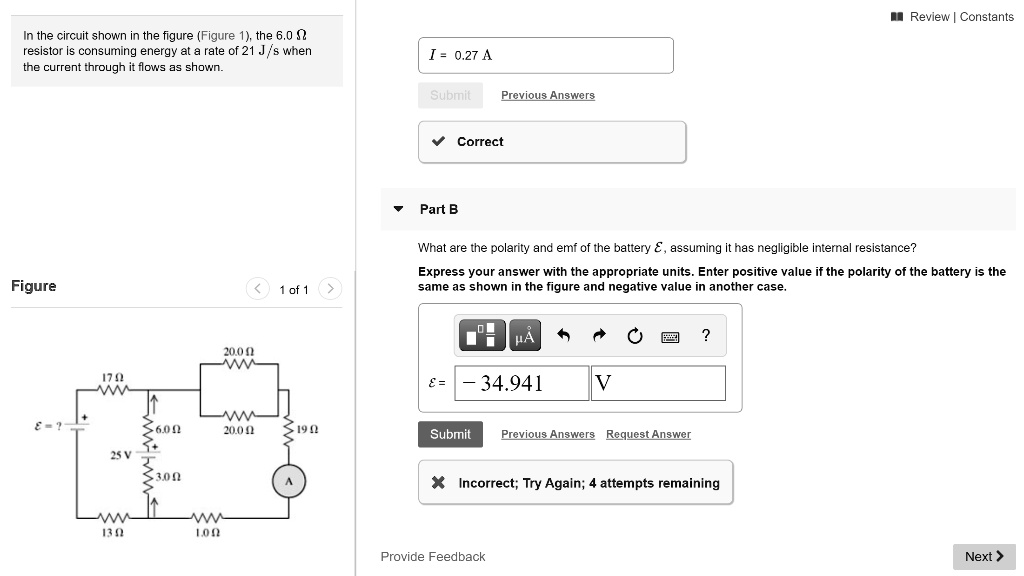Screen dimensions: 1024x576
Task: Click the X icon on the Incorrect banner
Action: (x=437, y=482)
